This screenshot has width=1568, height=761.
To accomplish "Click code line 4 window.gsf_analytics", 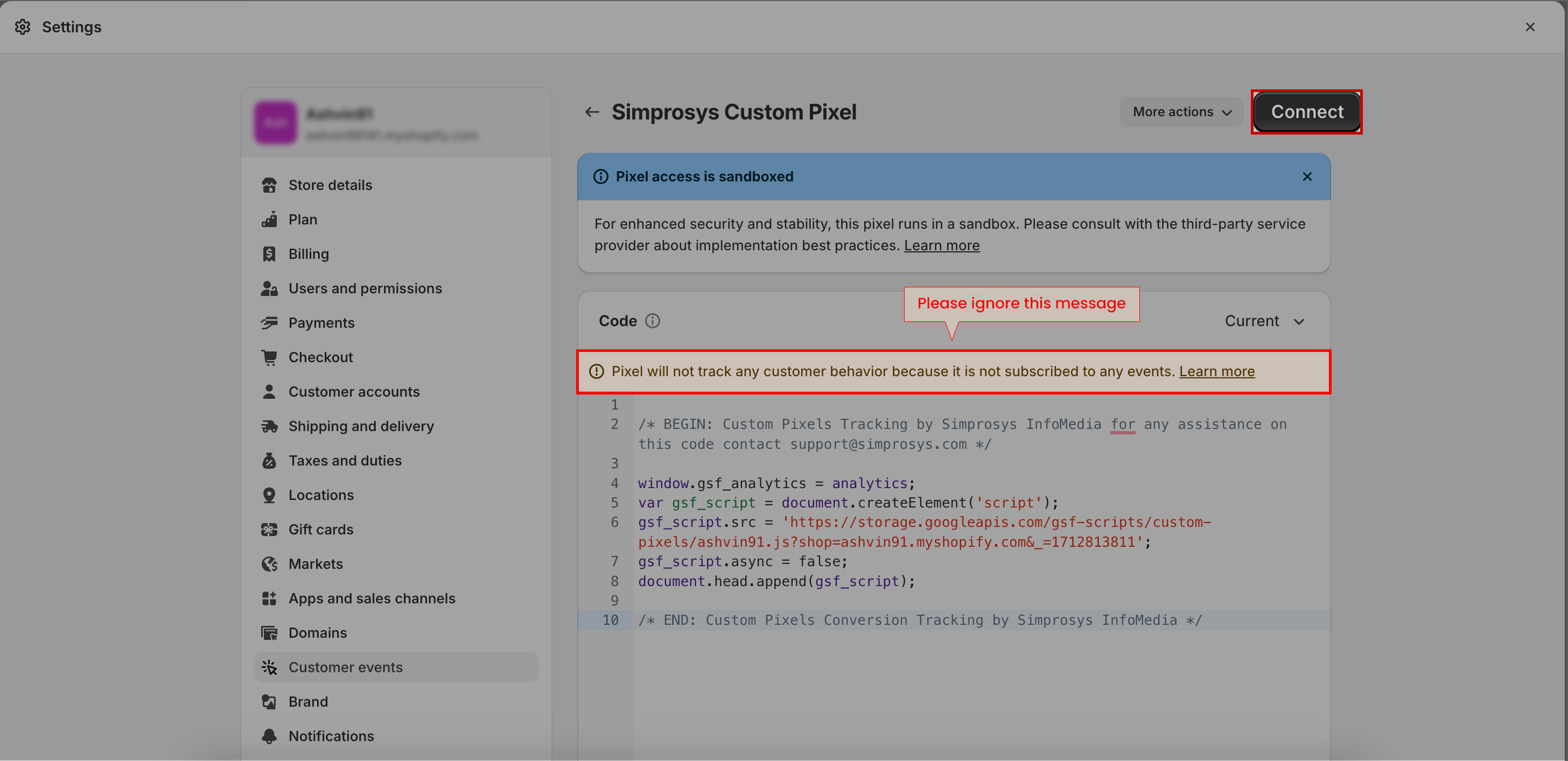I will pos(776,483).
